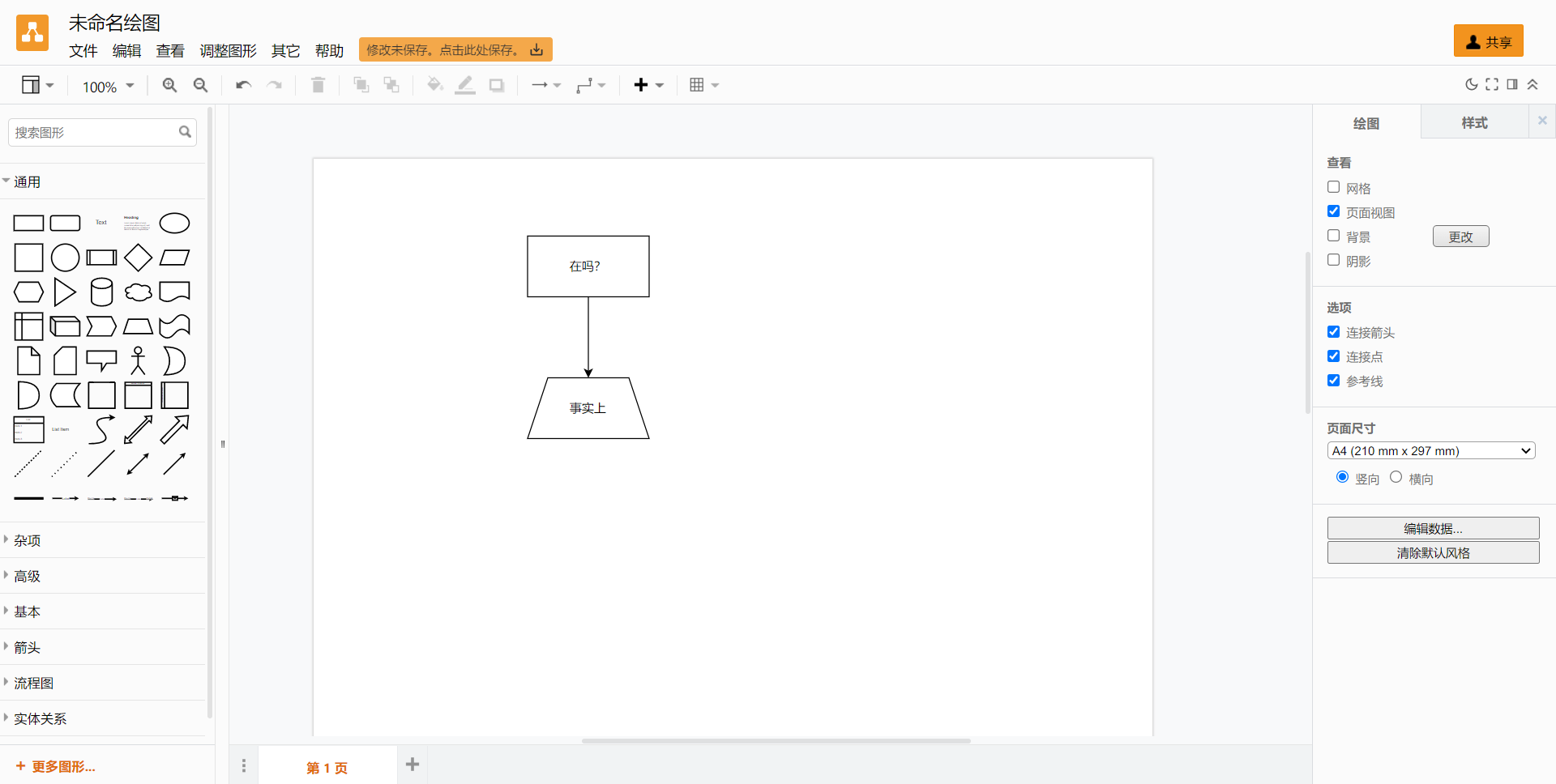Image resolution: width=1556 pixels, height=784 pixels.
Task: Toggle the shadow tool in toolbar
Action: (496, 84)
